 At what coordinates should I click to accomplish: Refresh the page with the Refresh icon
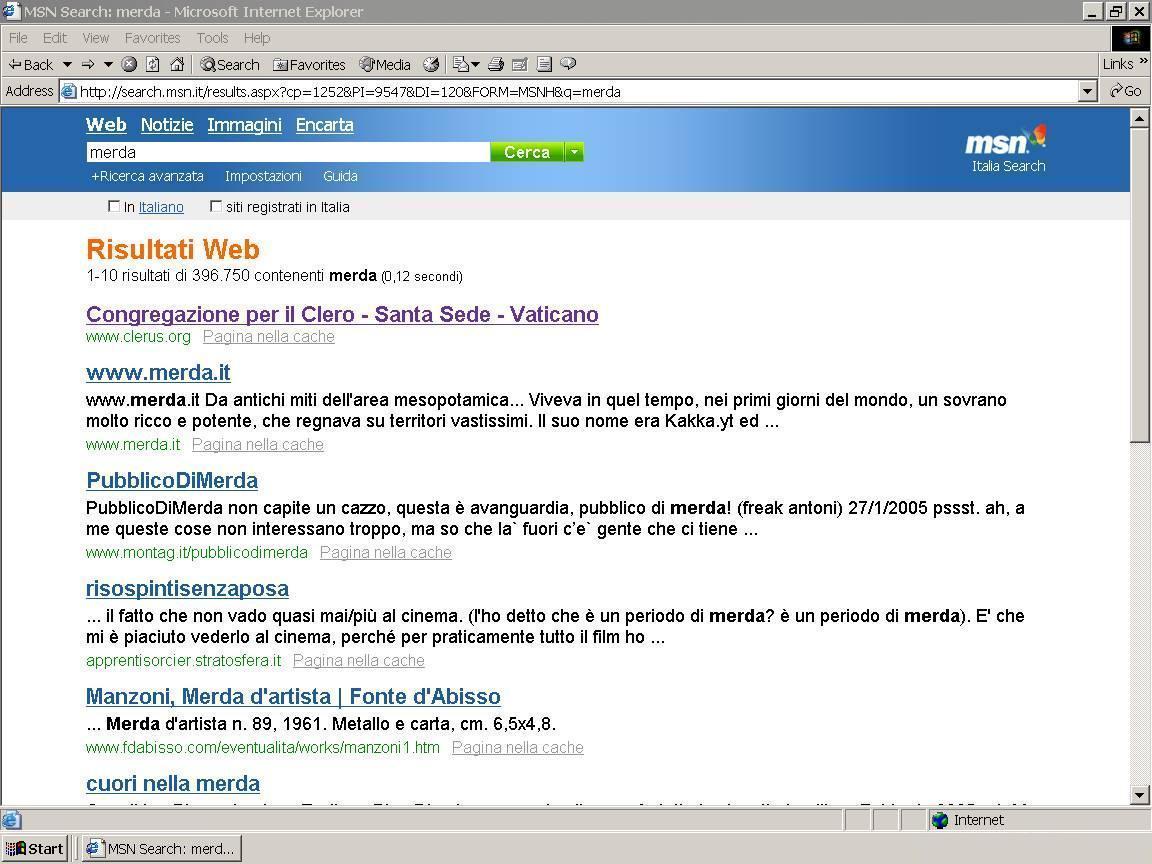pos(153,65)
